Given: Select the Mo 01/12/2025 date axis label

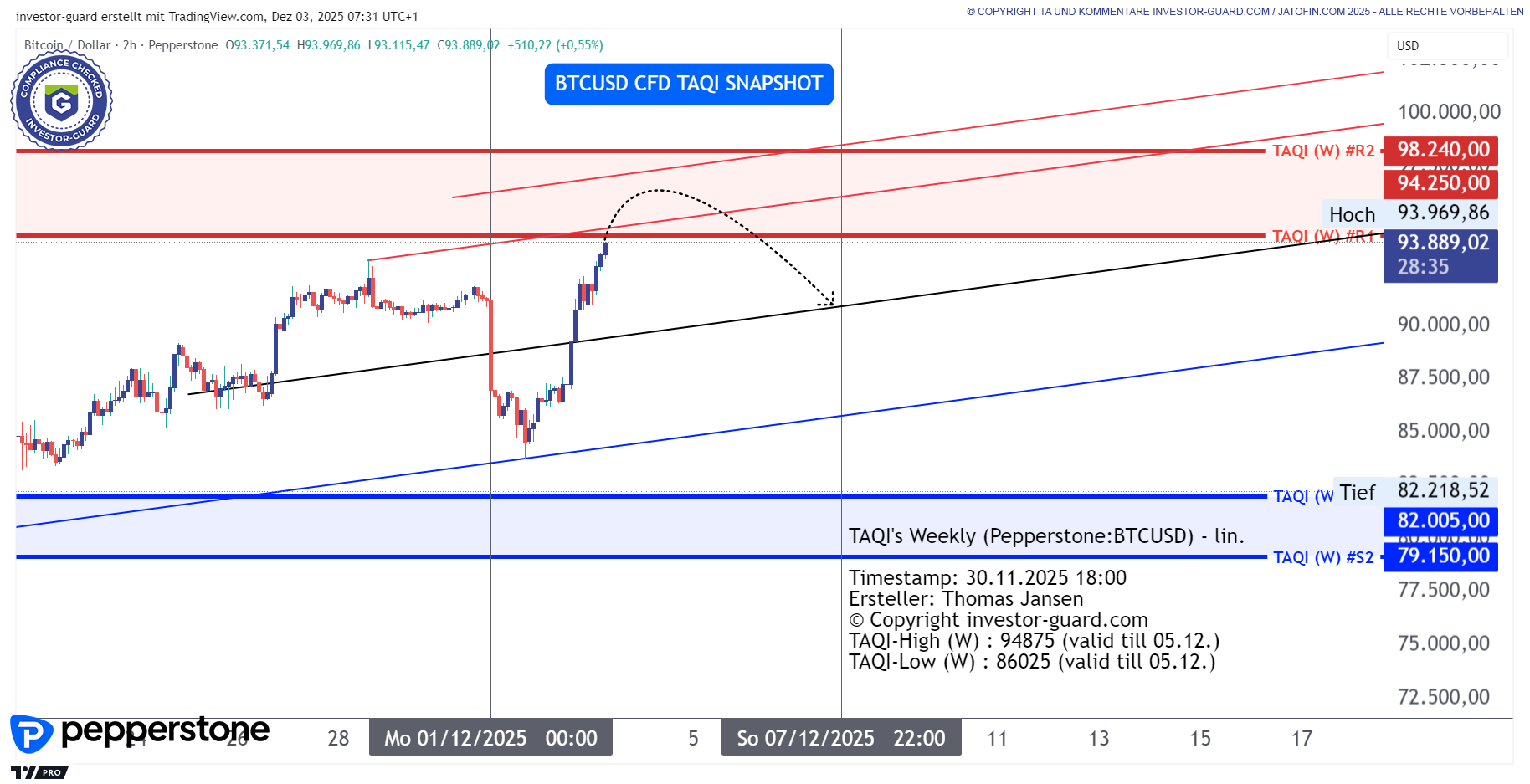Looking at the screenshot, I should pyautogui.click(x=490, y=738).
